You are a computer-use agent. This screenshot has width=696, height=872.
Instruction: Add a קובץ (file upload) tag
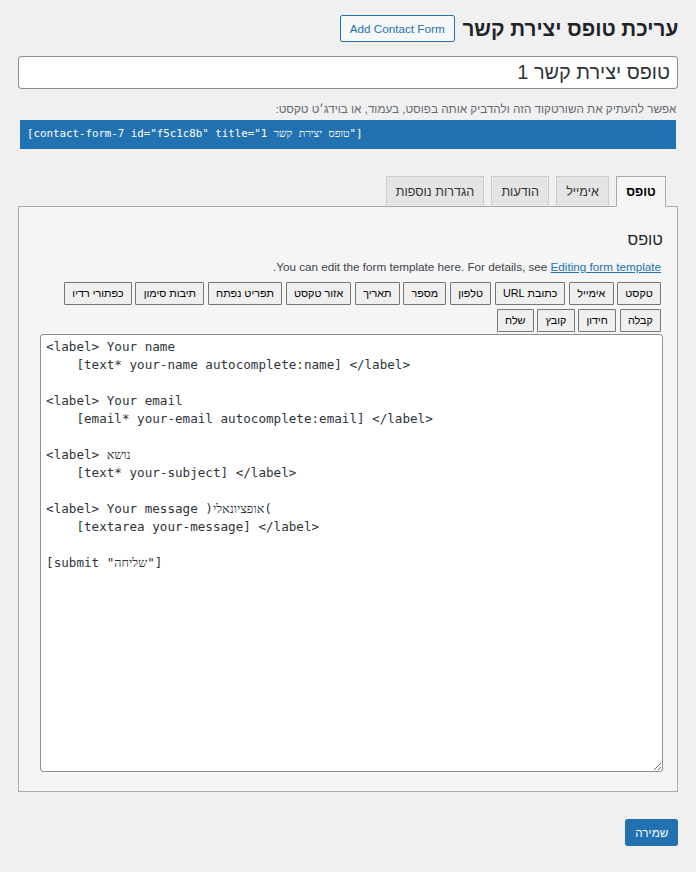[x=555, y=320]
